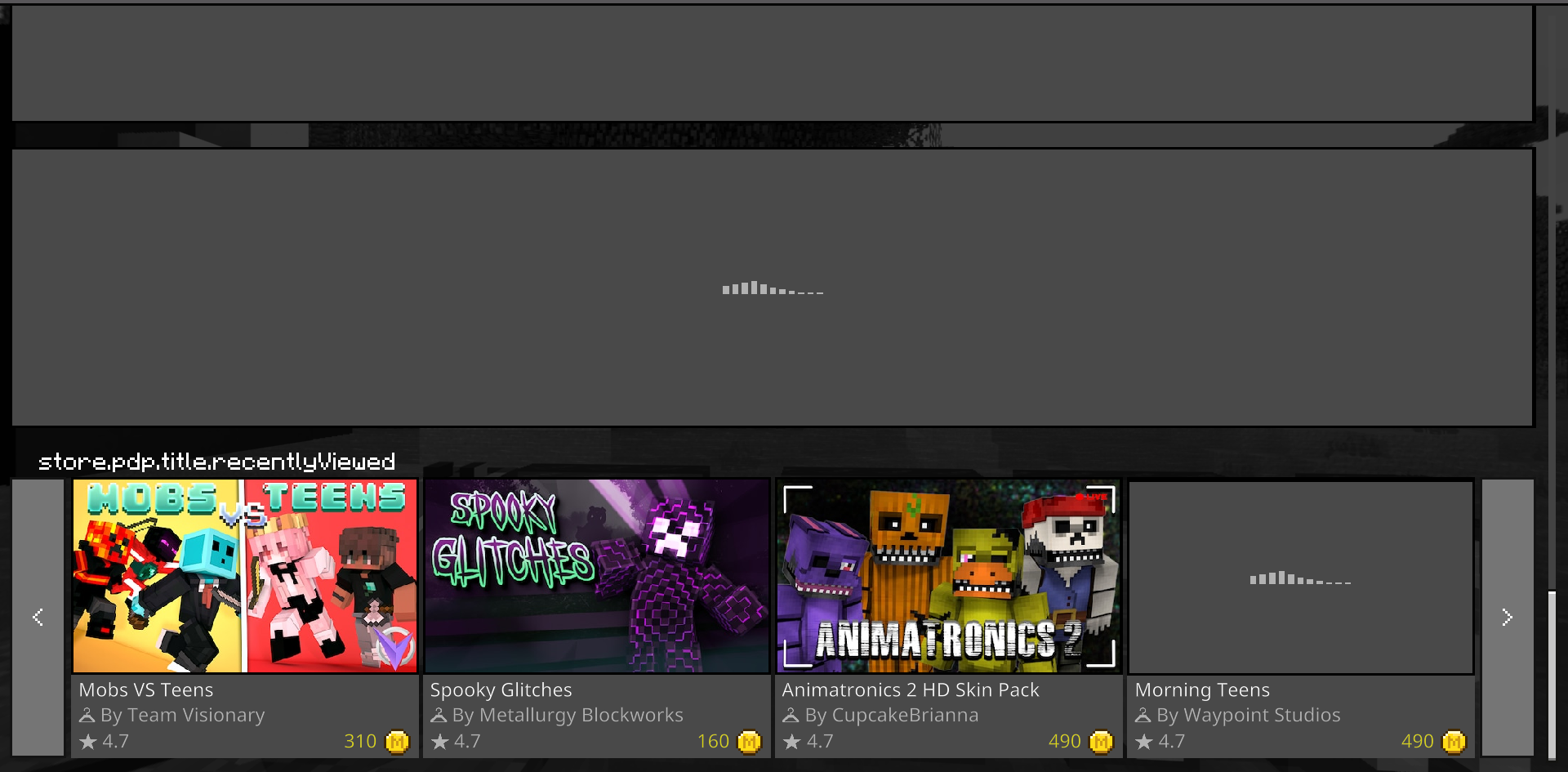Click the large loading content panel
This screenshot has width=1568, height=772.
[x=773, y=288]
